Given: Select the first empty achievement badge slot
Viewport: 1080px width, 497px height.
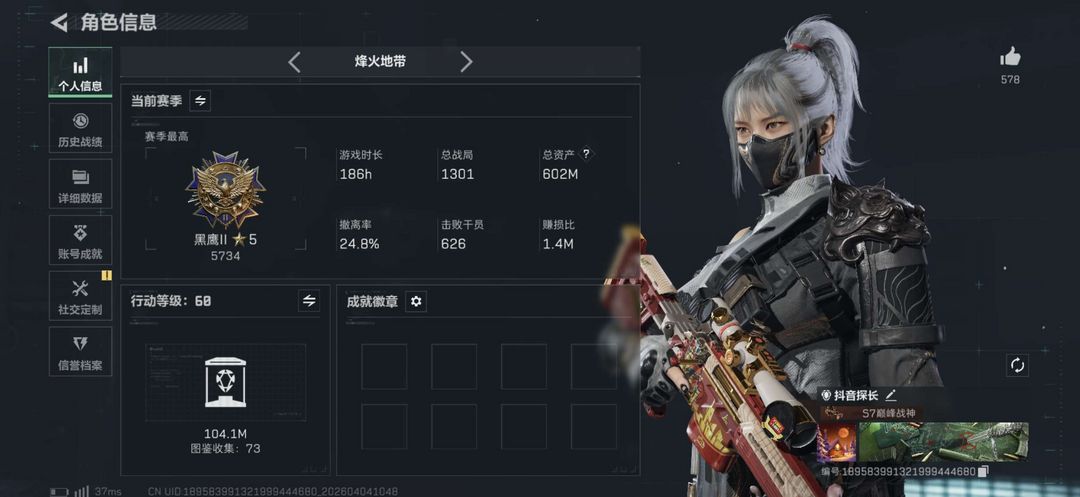Looking at the screenshot, I should pyautogui.click(x=384, y=367).
